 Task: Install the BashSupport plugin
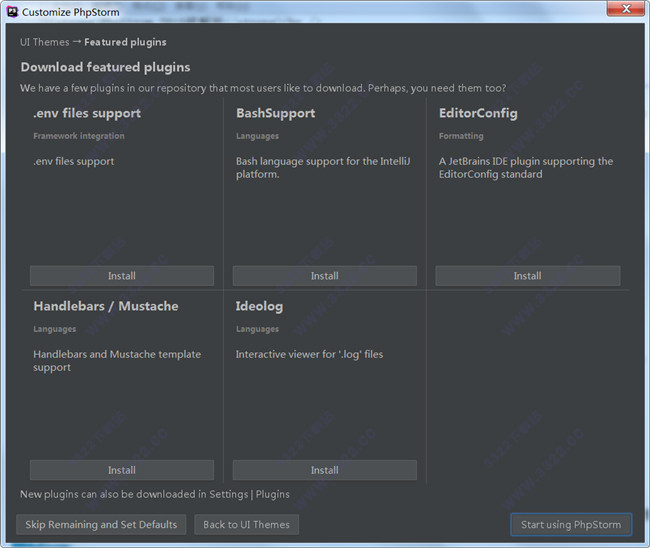[x=325, y=276]
